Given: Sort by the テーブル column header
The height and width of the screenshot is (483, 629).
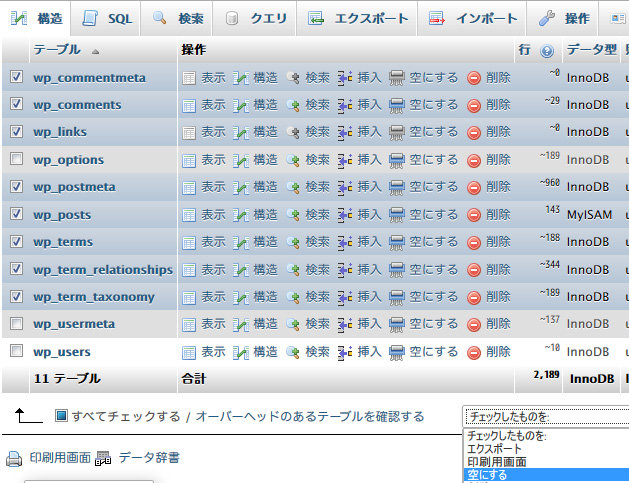Looking at the screenshot, I should pyautogui.click(x=57, y=50).
